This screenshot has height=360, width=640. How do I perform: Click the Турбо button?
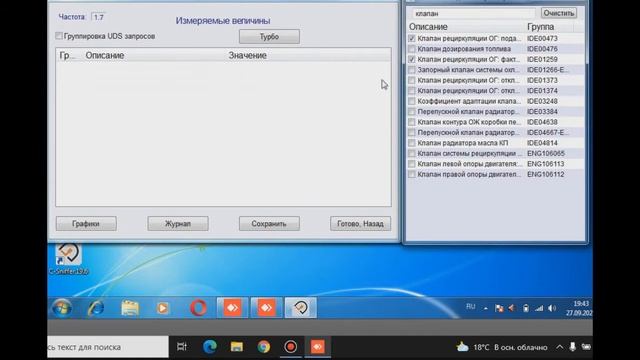point(269,36)
